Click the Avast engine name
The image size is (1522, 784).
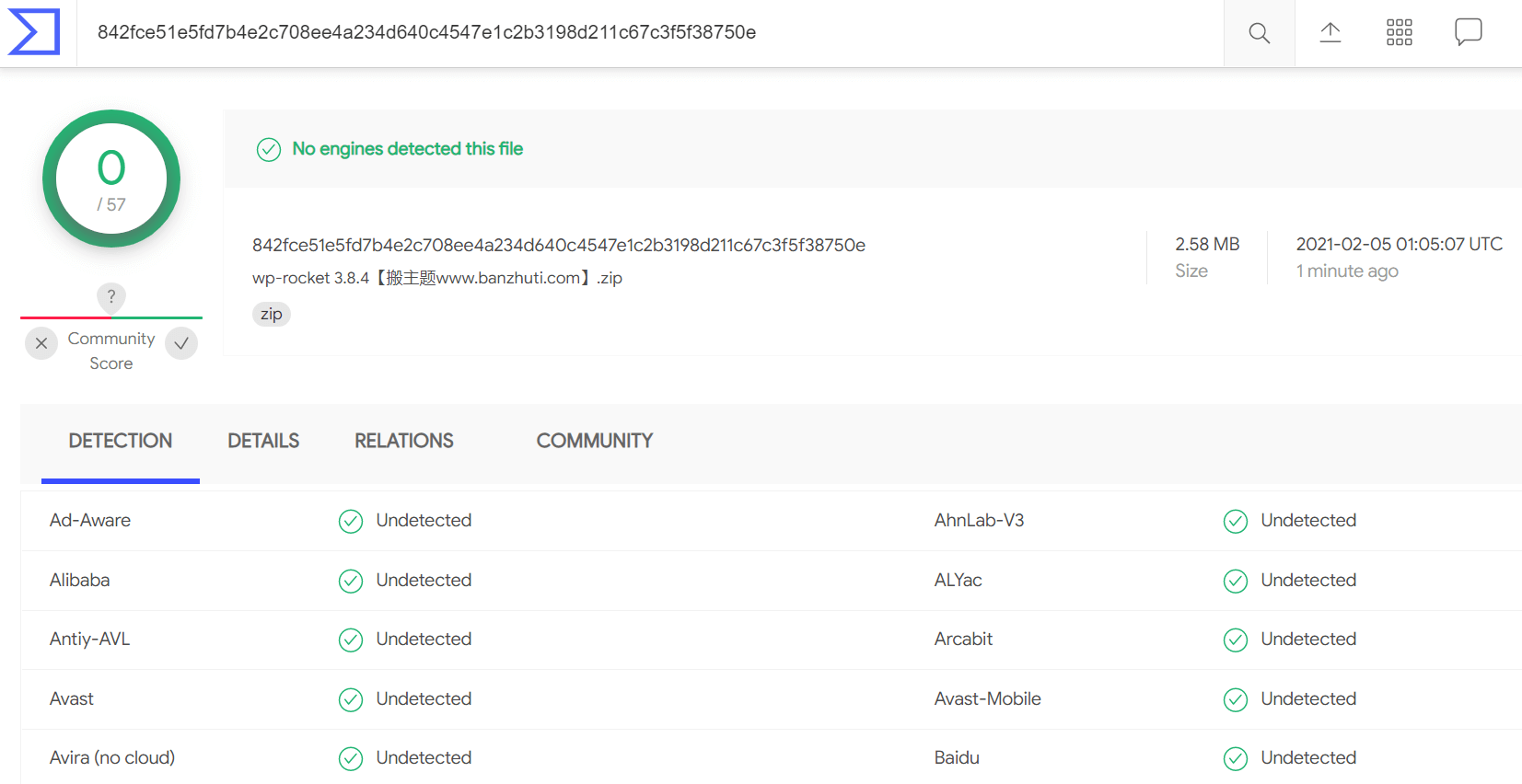coord(72,698)
